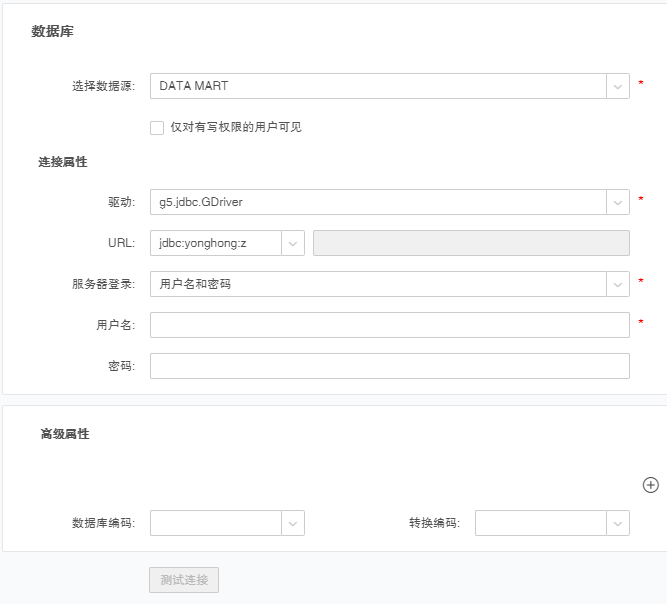This screenshot has width=667, height=604.
Task: Click the 转换编码 combo box field
Action: [541, 523]
